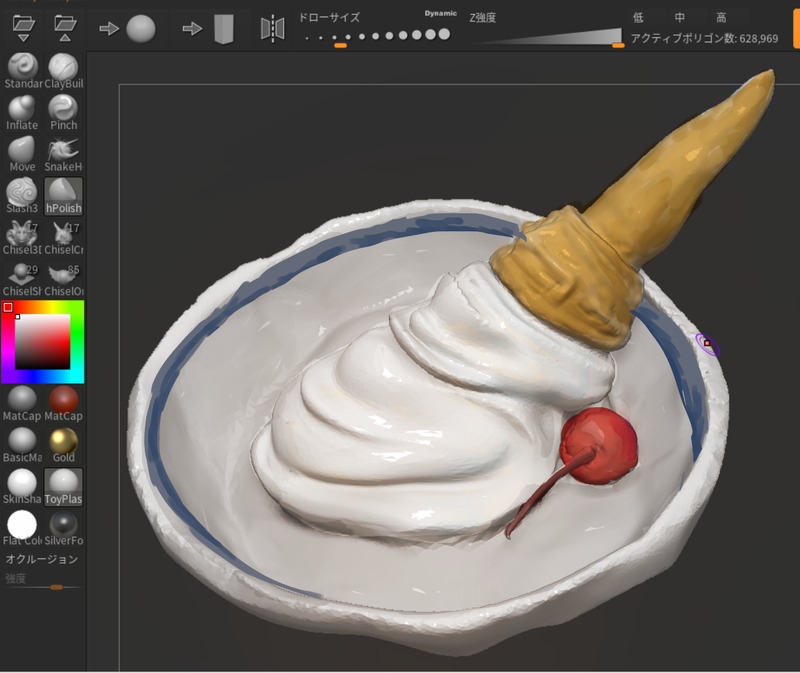Select the Inflate brush
800x673 pixels.
22,112
